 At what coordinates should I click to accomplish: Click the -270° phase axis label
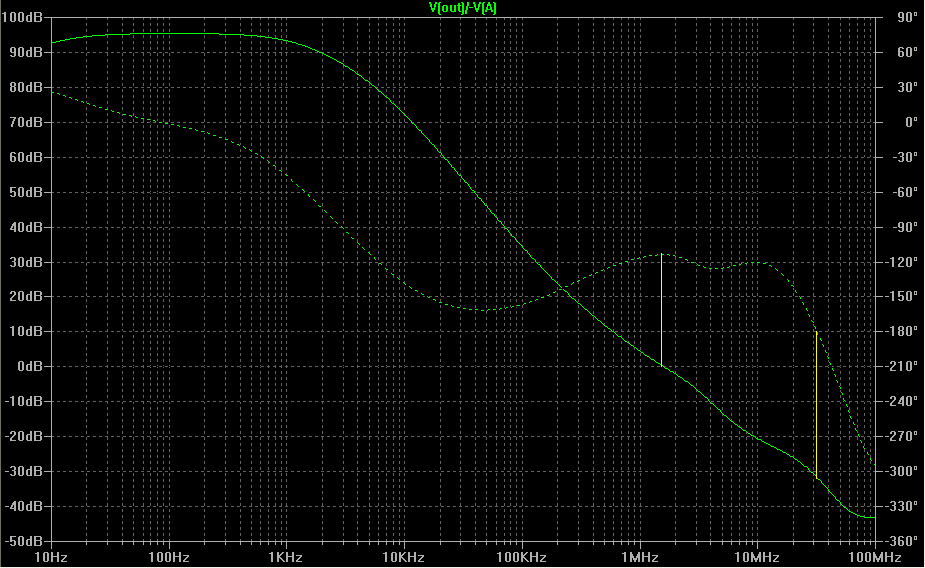tap(901, 436)
